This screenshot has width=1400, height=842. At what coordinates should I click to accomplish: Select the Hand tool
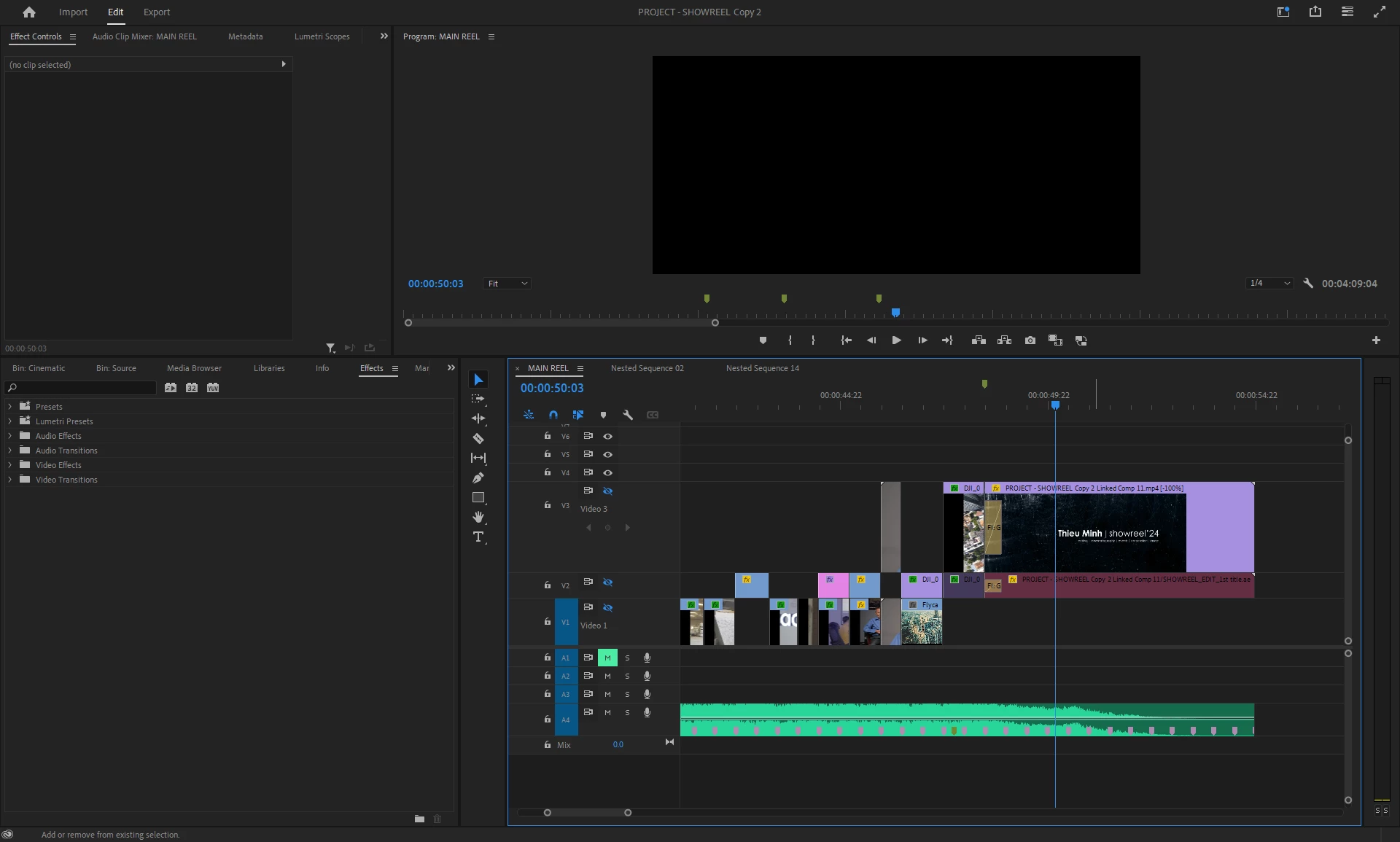tap(478, 517)
